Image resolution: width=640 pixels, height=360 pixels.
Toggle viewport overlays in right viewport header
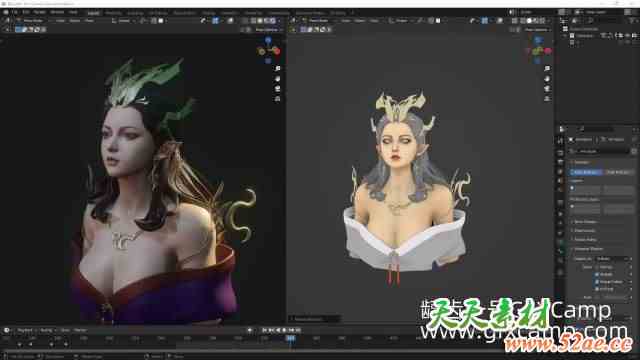pyautogui.click(x=500, y=20)
